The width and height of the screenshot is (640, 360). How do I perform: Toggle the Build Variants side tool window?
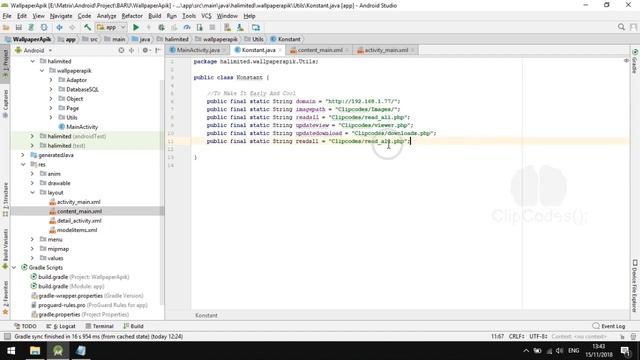click(x=5, y=249)
